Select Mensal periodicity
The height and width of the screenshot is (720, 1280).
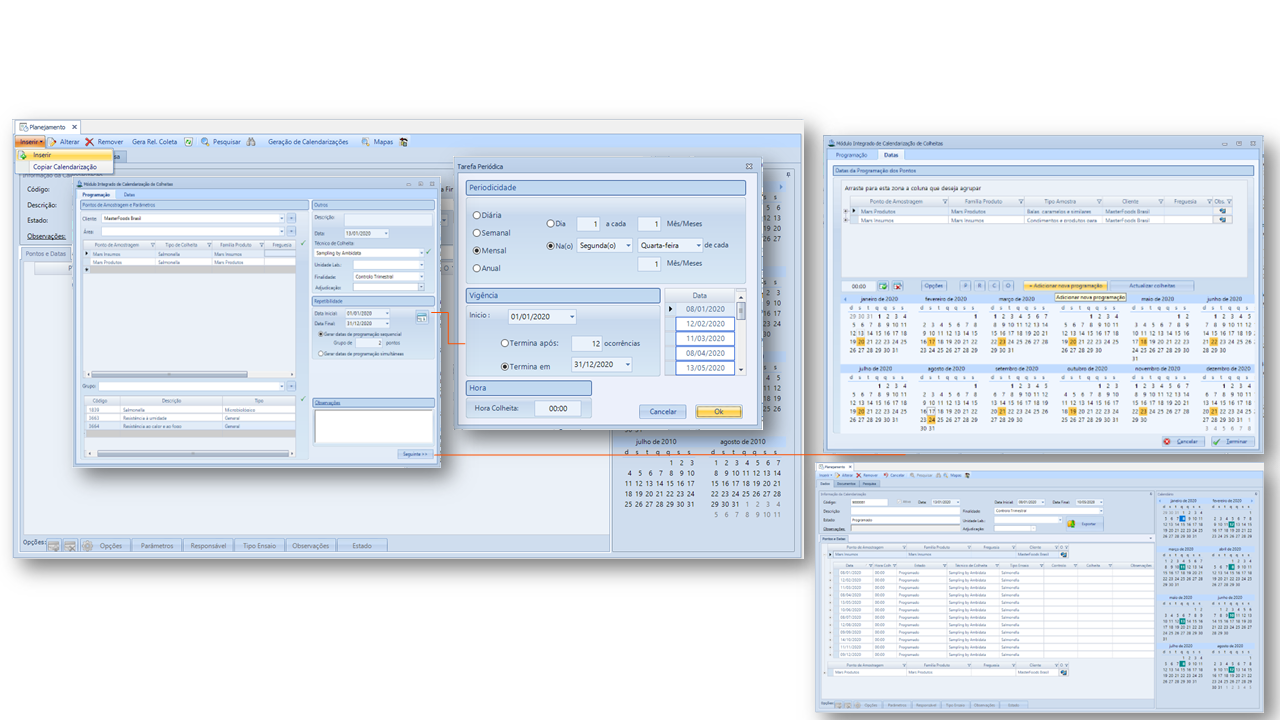tap(477, 250)
